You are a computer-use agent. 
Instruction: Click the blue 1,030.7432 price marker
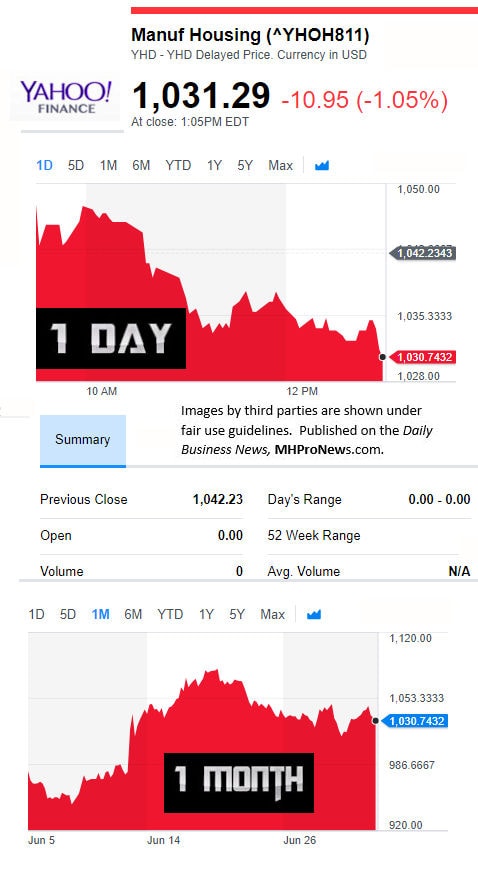[x=414, y=721]
